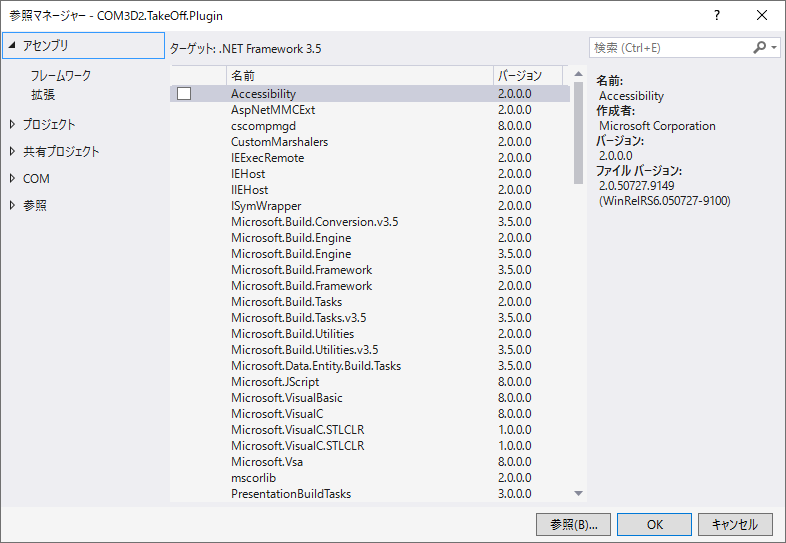Sort by the バージョン column header

click(519, 75)
